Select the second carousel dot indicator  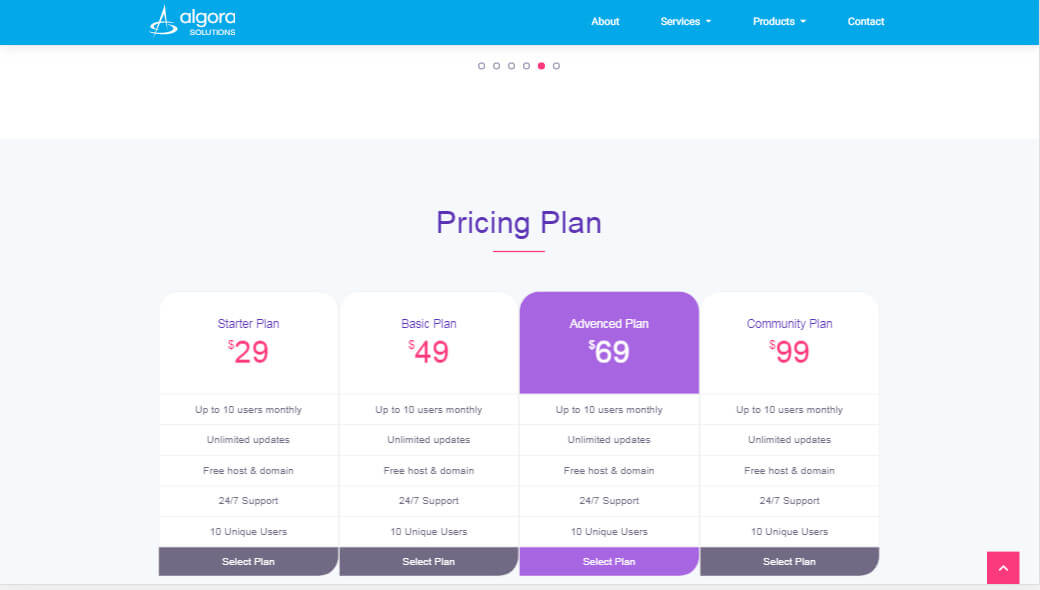(497, 66)
